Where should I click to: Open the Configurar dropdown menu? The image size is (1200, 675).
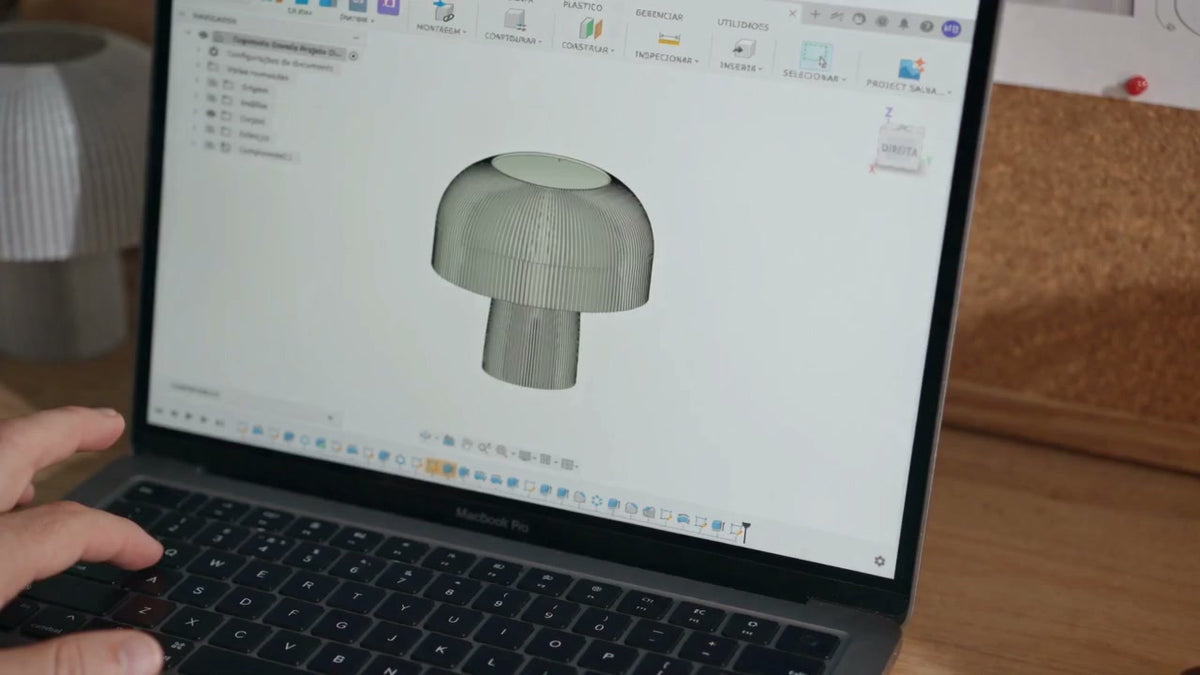click(x=514, y=38)
